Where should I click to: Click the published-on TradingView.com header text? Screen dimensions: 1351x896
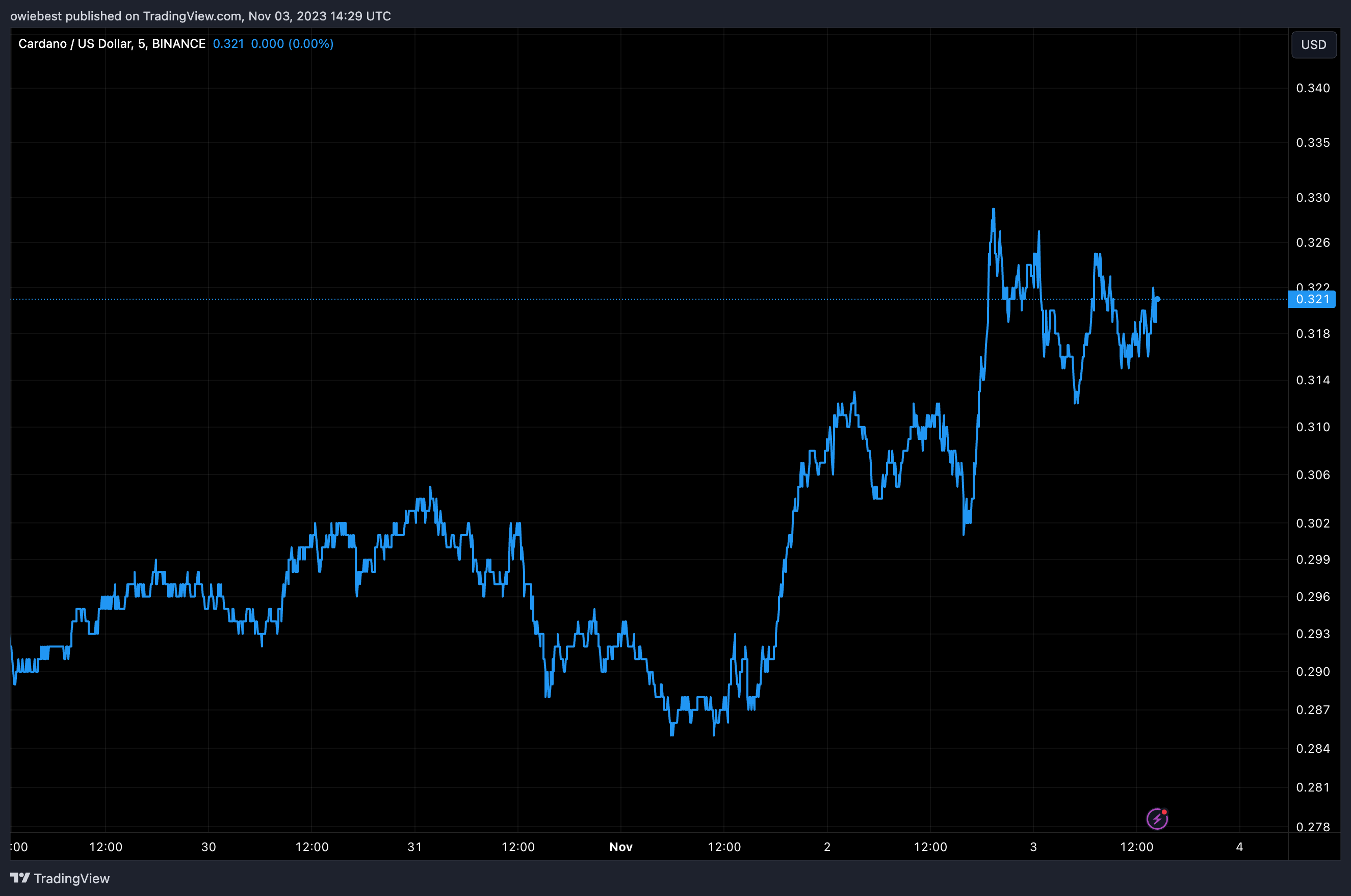(200, 16)
